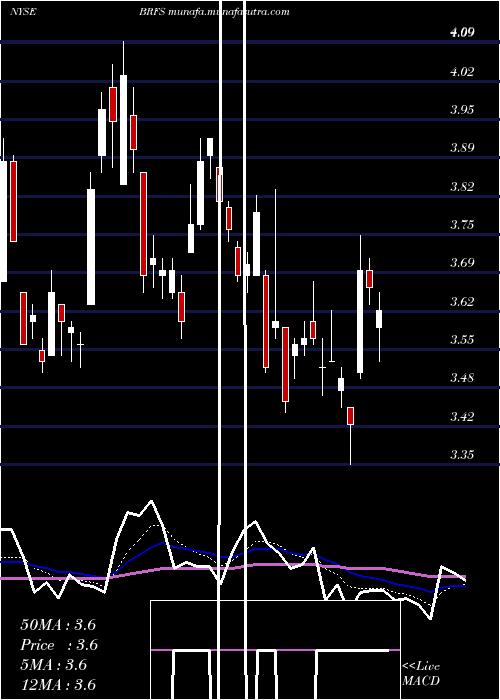The image size is (500, 700).
Task: Click the 3.35 price axis label
Action: [x=462, y=455]
